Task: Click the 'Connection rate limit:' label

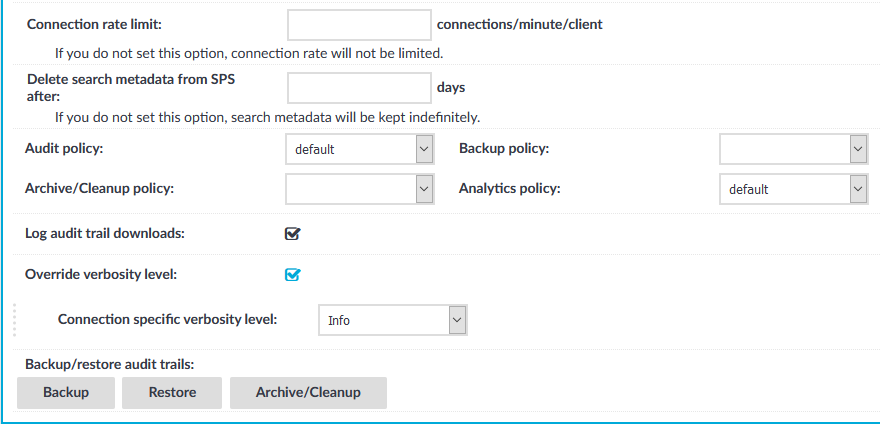Action: click(x=95, y=25)
